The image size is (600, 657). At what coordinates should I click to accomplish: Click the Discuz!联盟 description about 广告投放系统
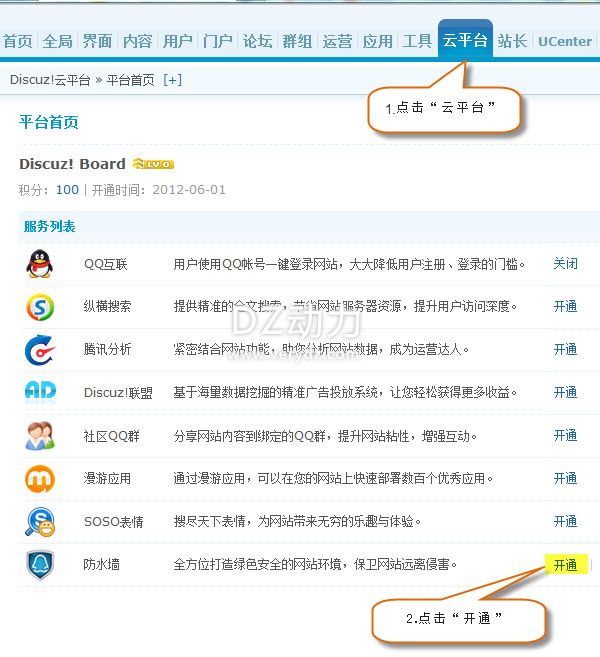coord(345,393)
